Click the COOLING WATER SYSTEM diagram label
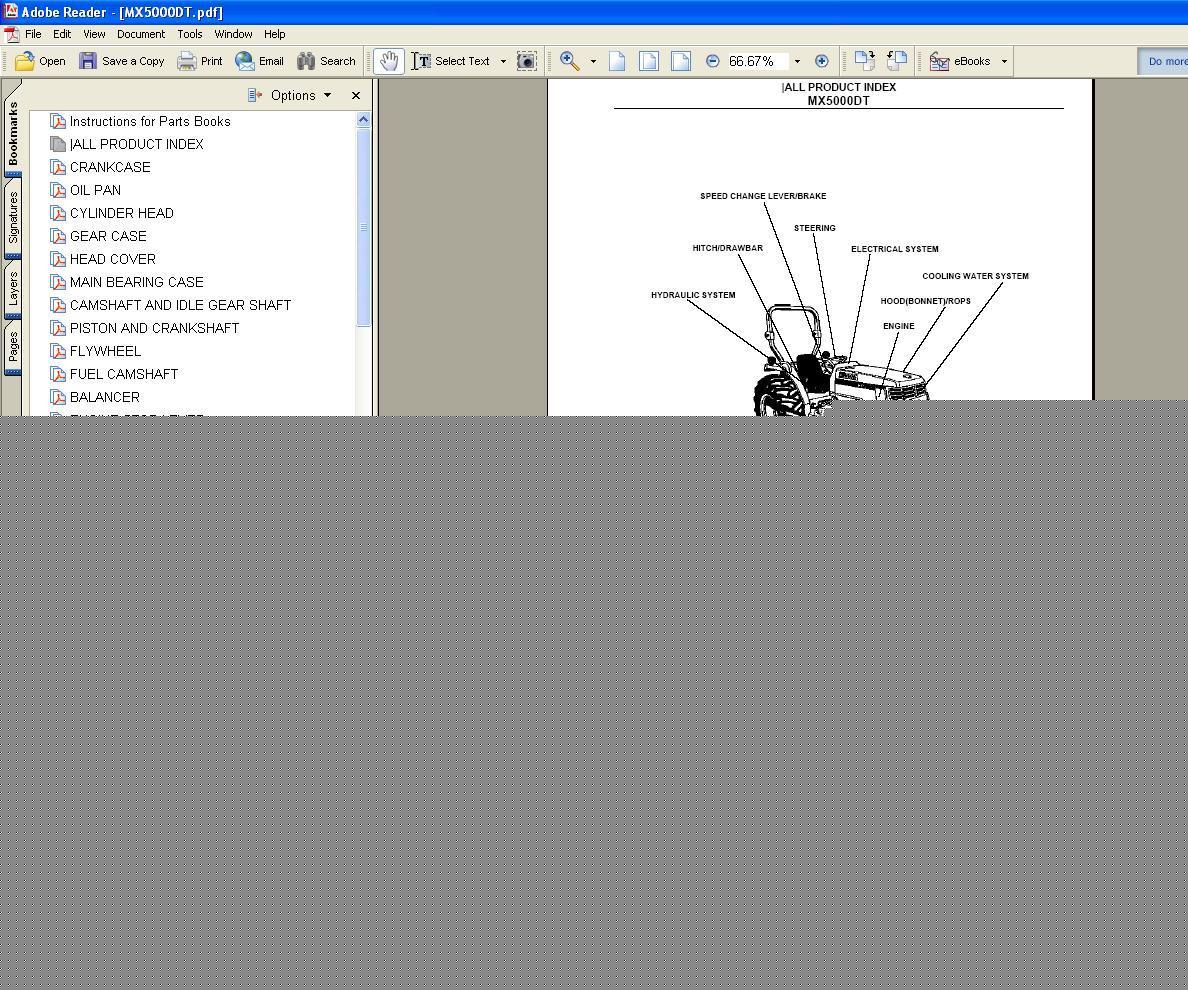 pos(975,276)
